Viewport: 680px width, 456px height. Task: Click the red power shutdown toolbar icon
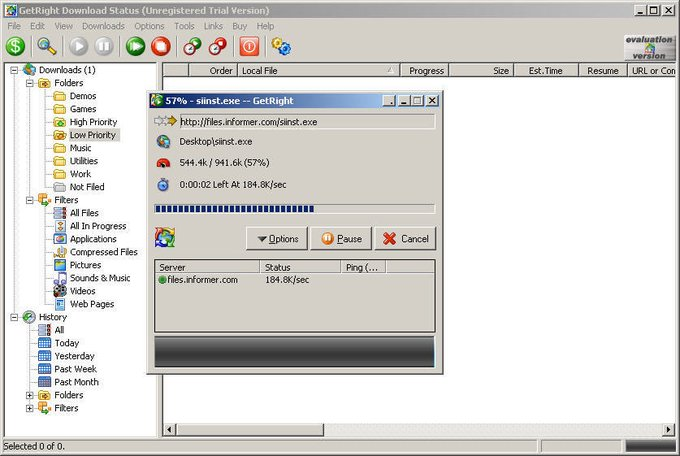click(249, 46)
